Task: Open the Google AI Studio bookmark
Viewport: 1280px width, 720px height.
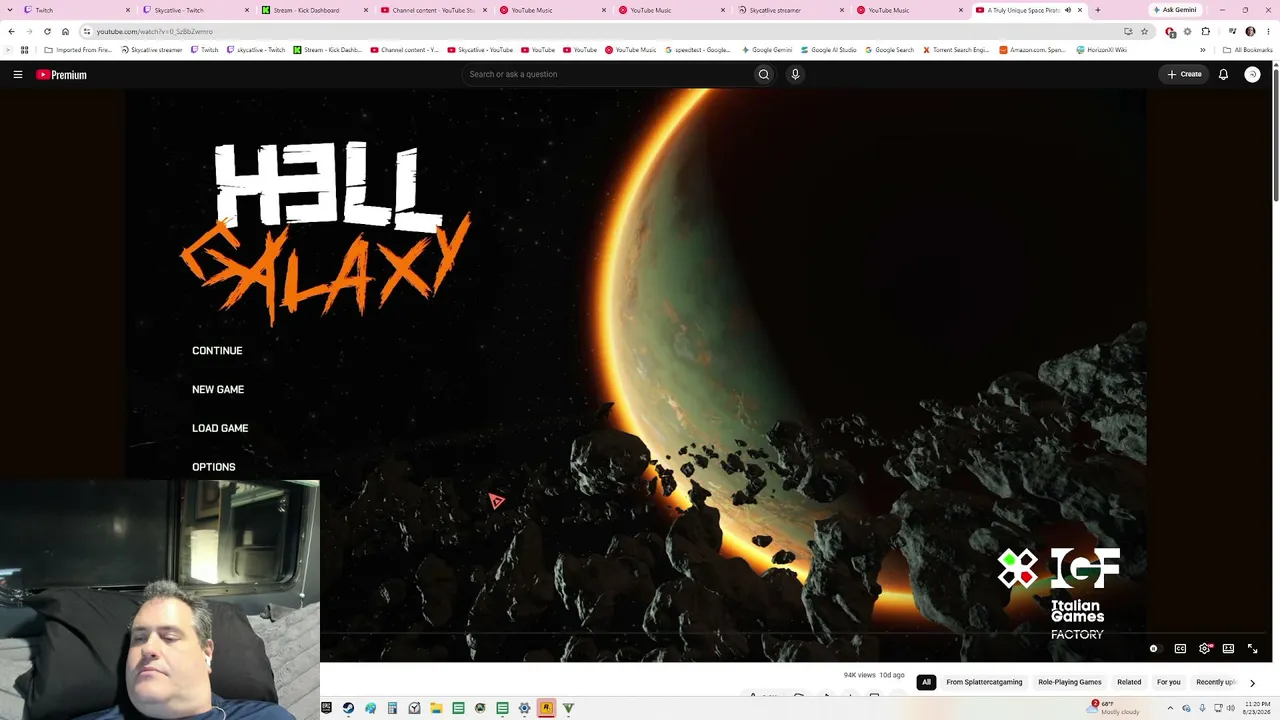Action: 828,50
